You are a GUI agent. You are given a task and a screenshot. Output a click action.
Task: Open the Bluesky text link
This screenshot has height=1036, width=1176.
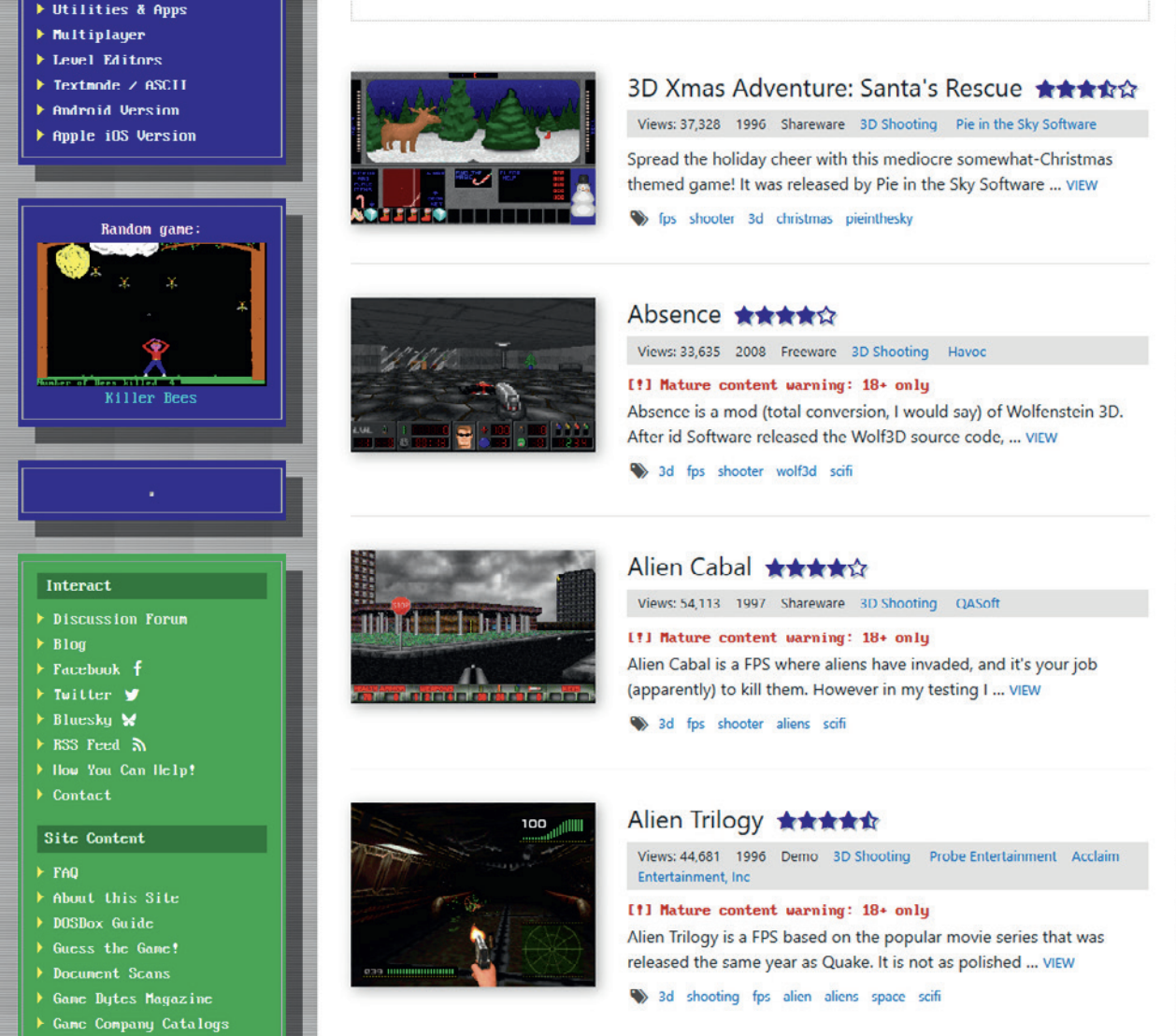tap(82, 720)
